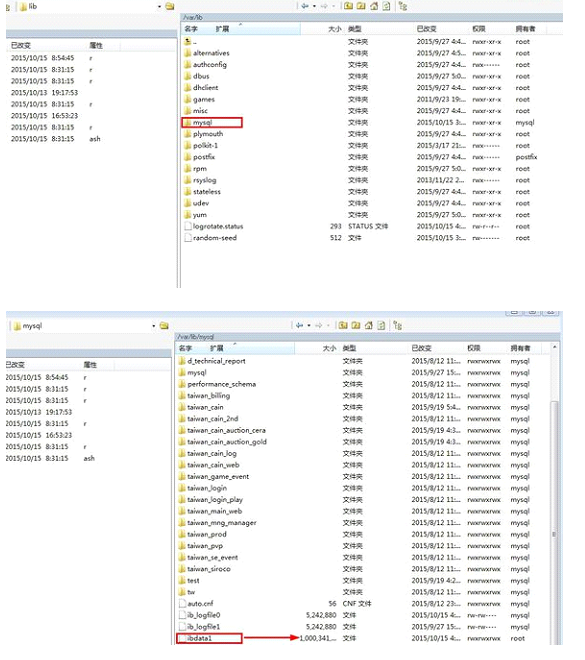Click the 拥有者 column header in the /var/lib/mysql panel
The width and height of the screenshot is (585, 660).
pos(520,349)
